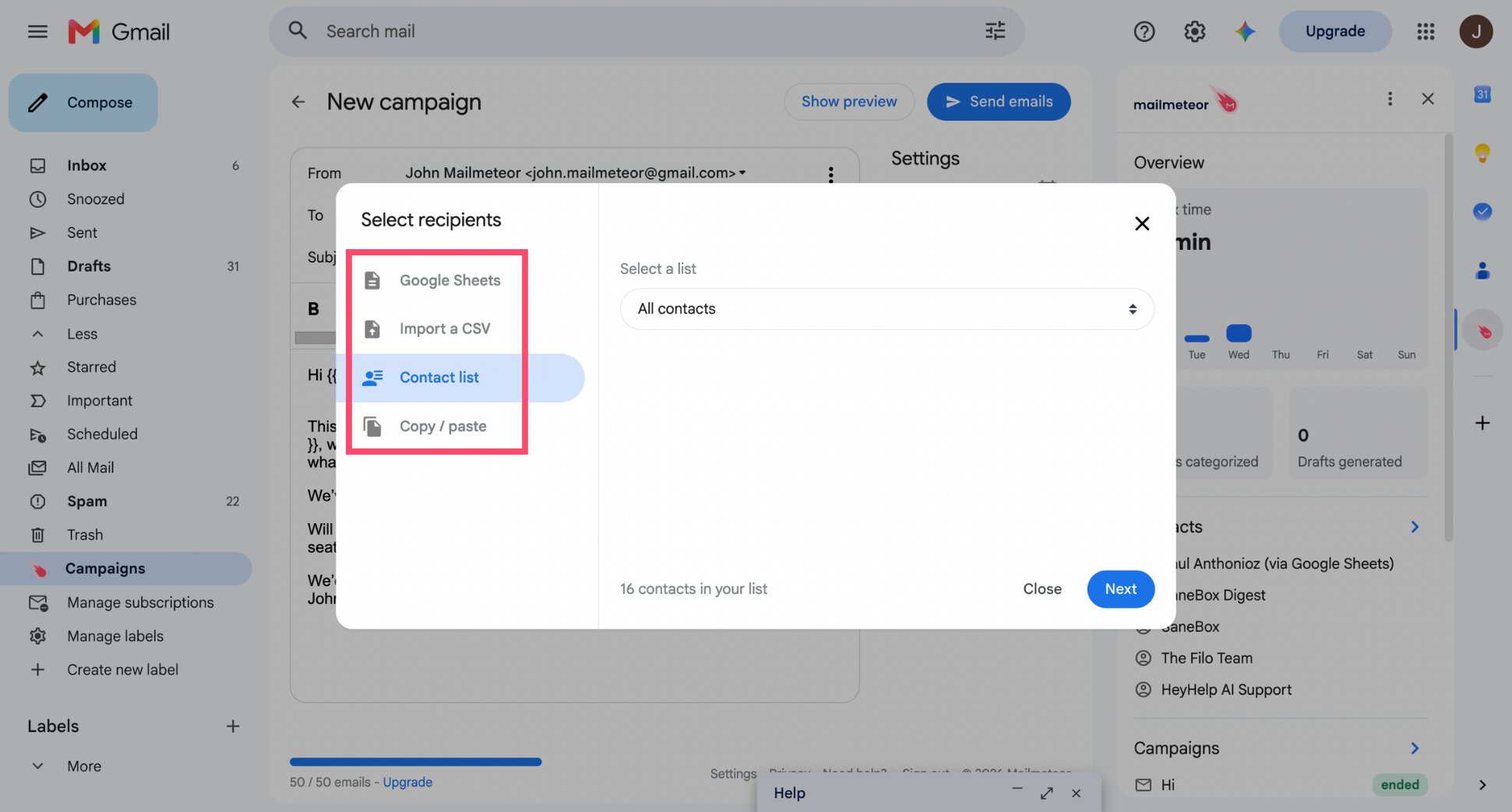The width and height of the screenshot is (1512, 812).
Task: Open Google apps grid icon
Action: click(x=1425, y=32)
